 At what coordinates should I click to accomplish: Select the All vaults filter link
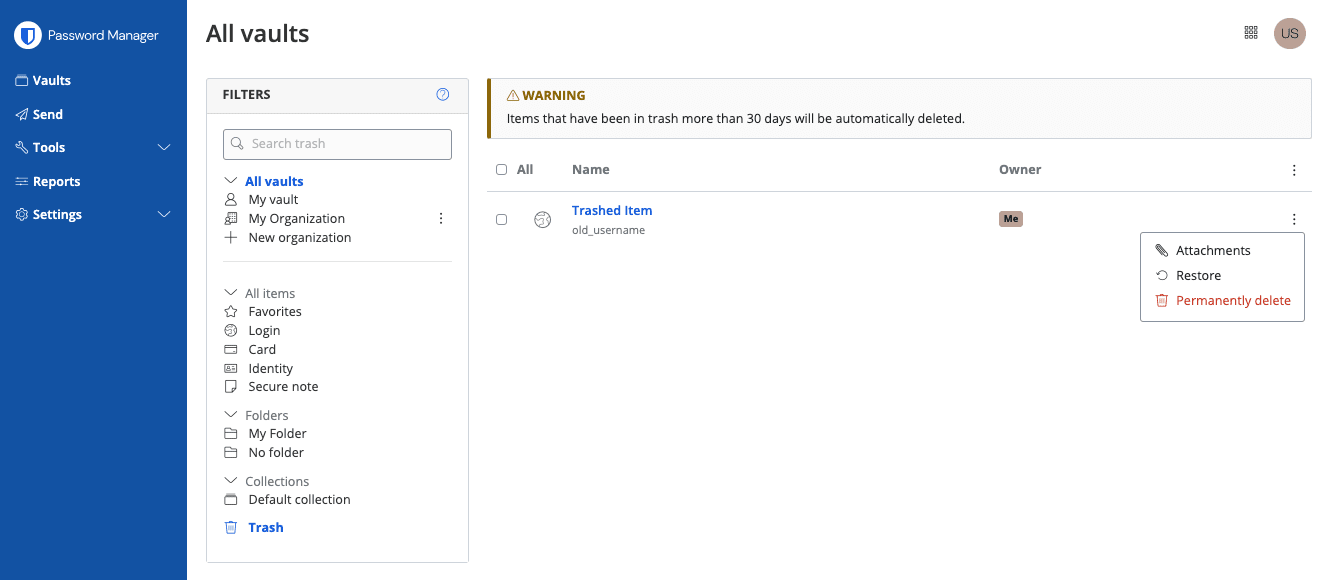(274, 181)
